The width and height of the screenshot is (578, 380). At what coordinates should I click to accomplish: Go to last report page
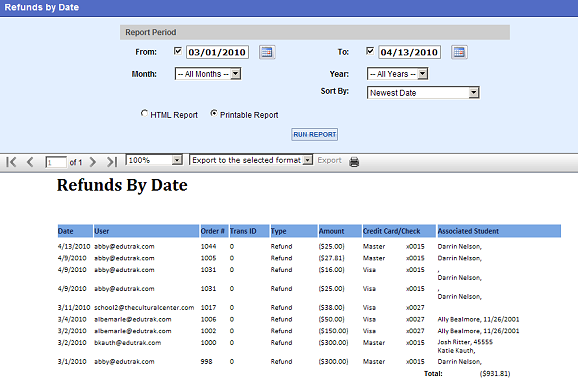pyautogui.click(x=112, y=162)
